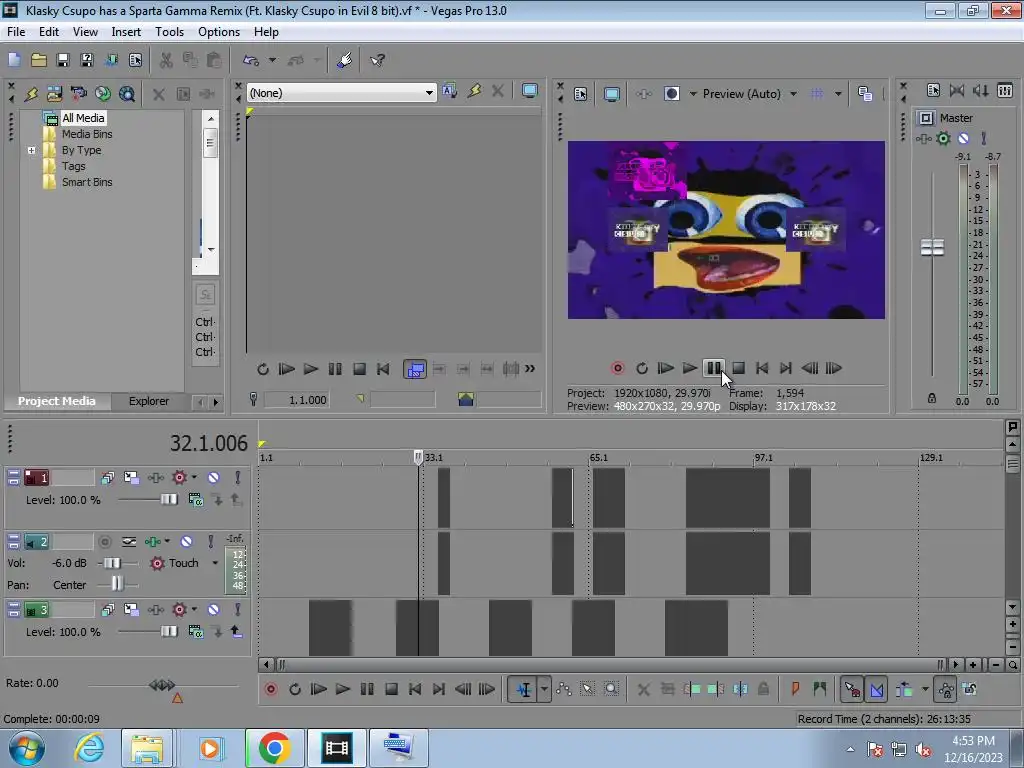Image resolution: width=1024 pixels, height=768 pixels.
Task: Save the project using the floppy icon
Action: point(63,60)
